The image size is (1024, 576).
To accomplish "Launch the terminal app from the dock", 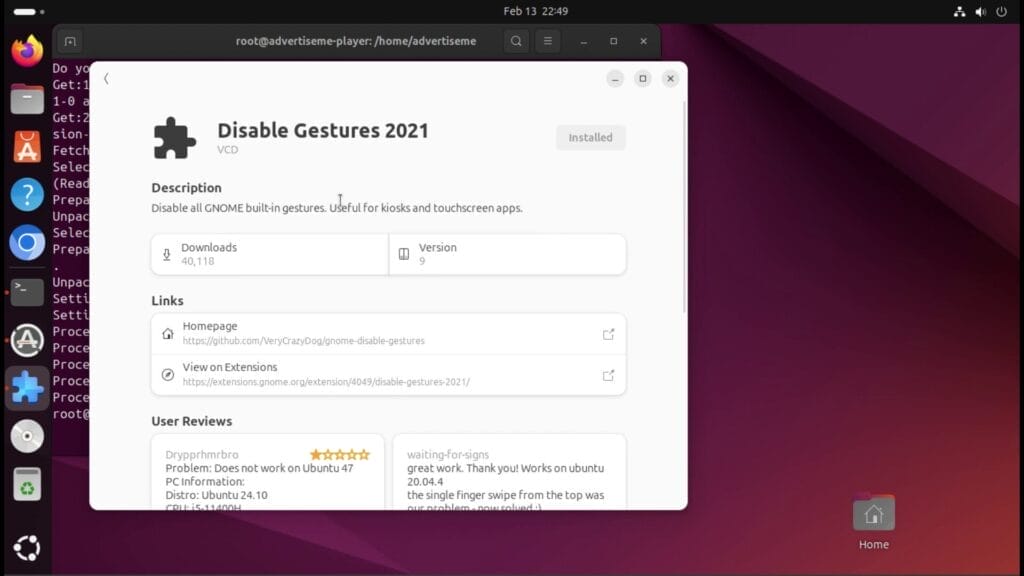I will 26,291.
